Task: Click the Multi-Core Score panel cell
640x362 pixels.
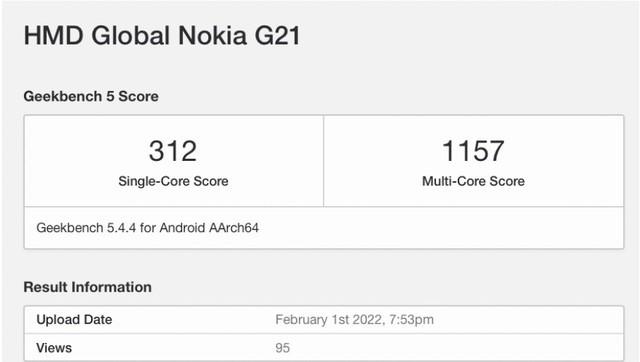Action: click(473, 161)
